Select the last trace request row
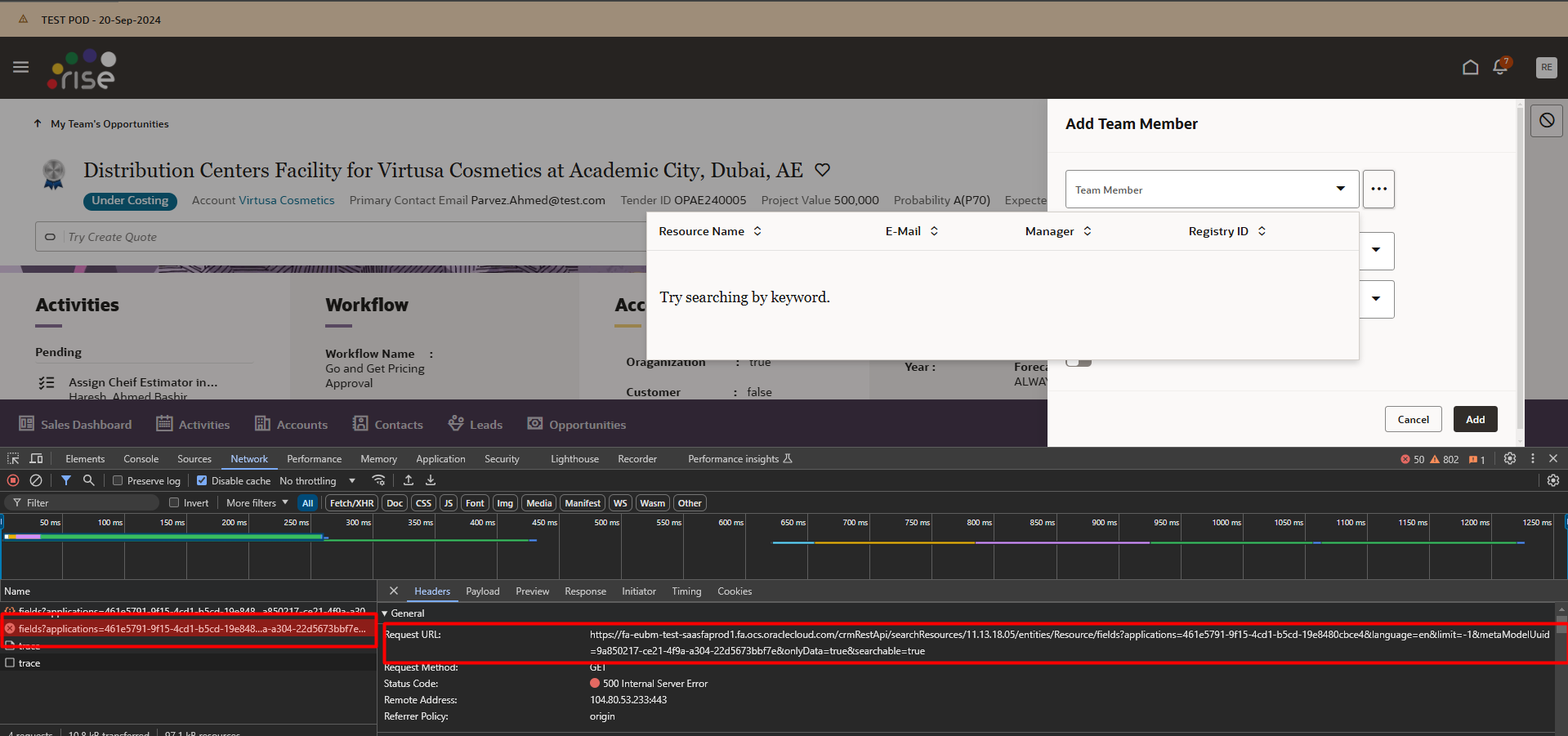The image size is (1568, 736). (188, 663)
